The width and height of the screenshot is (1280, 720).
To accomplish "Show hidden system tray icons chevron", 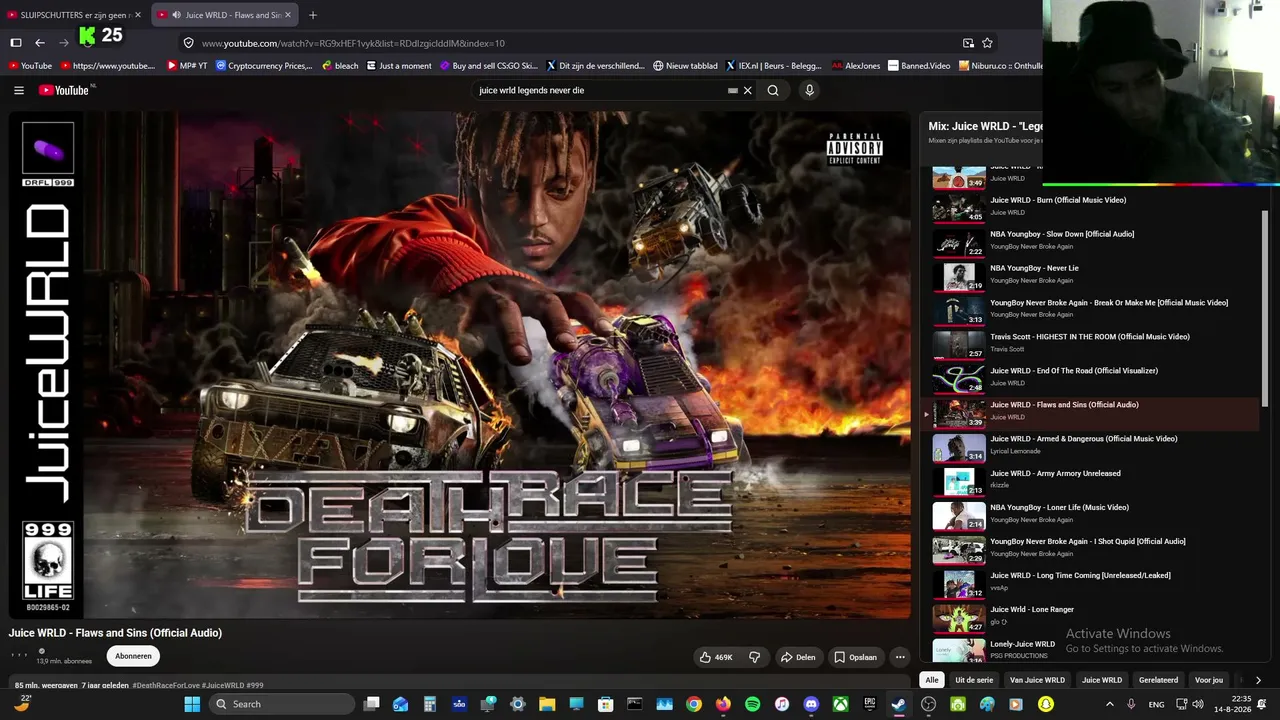I will pyautogui.click(x=1109, y=704).
